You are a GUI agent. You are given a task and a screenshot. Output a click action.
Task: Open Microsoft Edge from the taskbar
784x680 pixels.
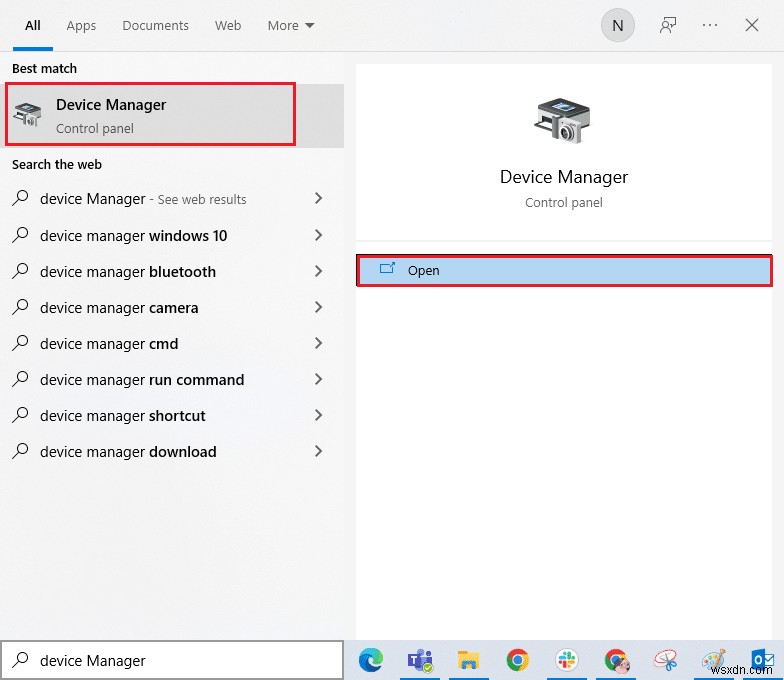point(370,660)
